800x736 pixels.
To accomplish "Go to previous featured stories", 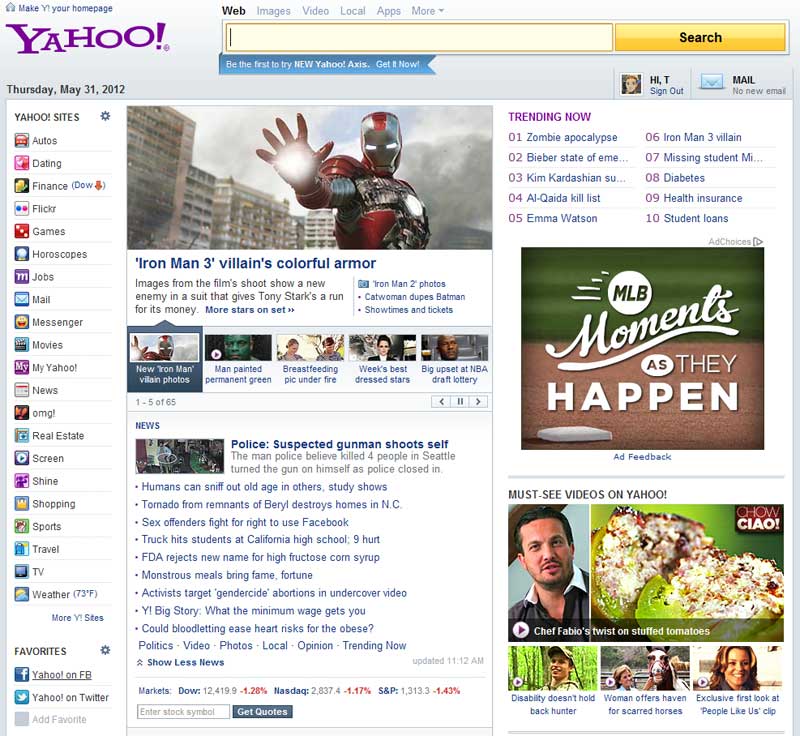I will pos(441,401).
